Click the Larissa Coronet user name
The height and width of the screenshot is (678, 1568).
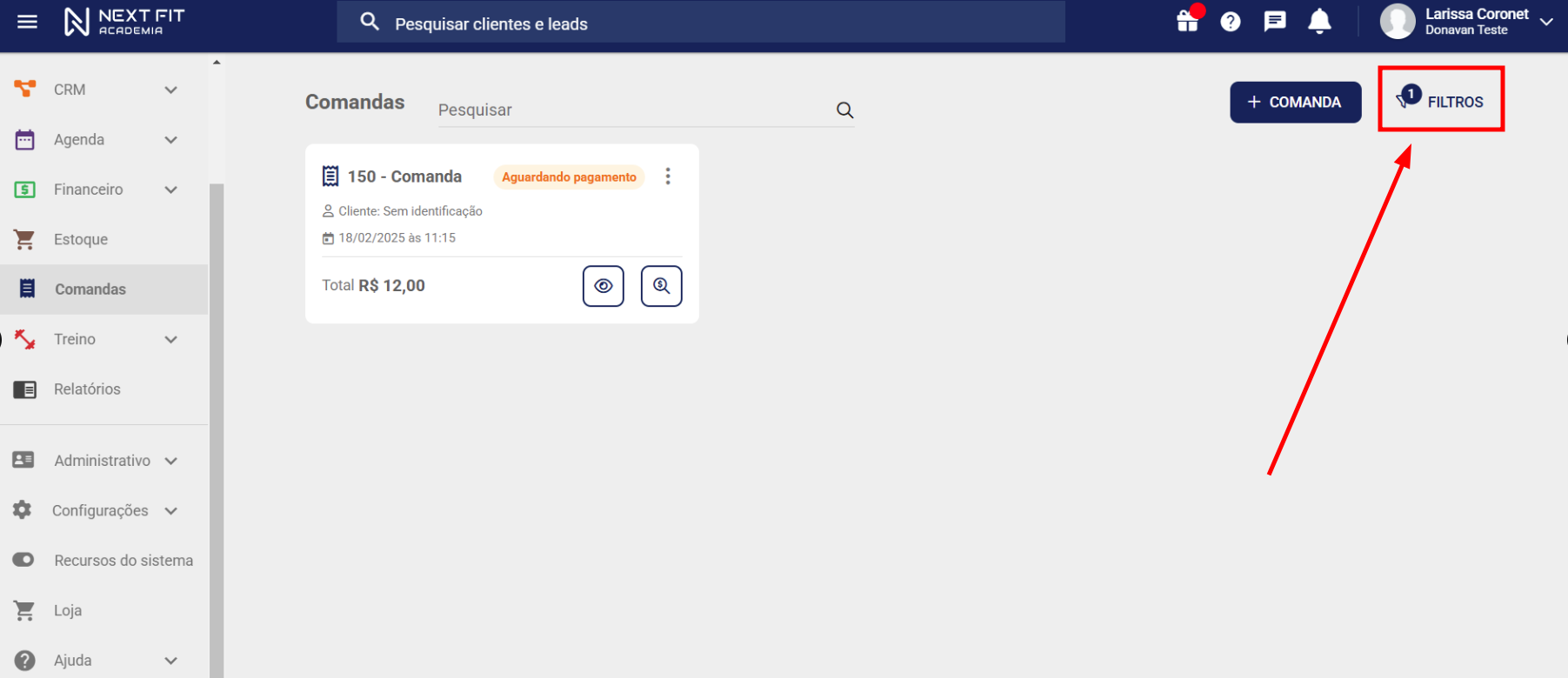[1477, 14]
